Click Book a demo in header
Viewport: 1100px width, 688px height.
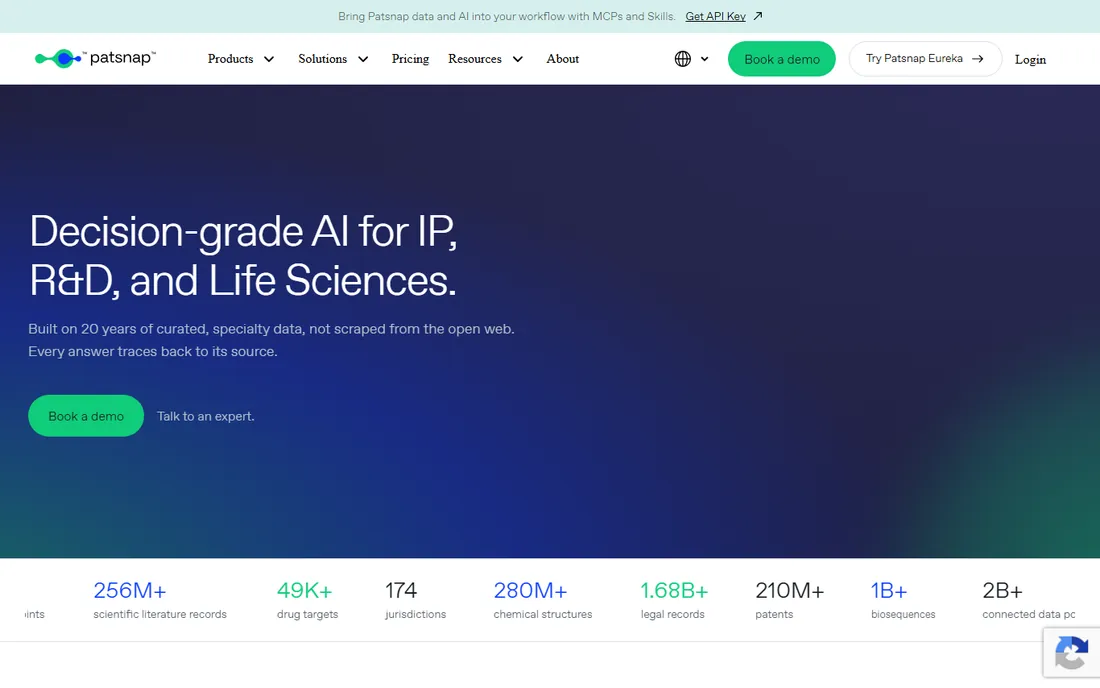(782, 59)
